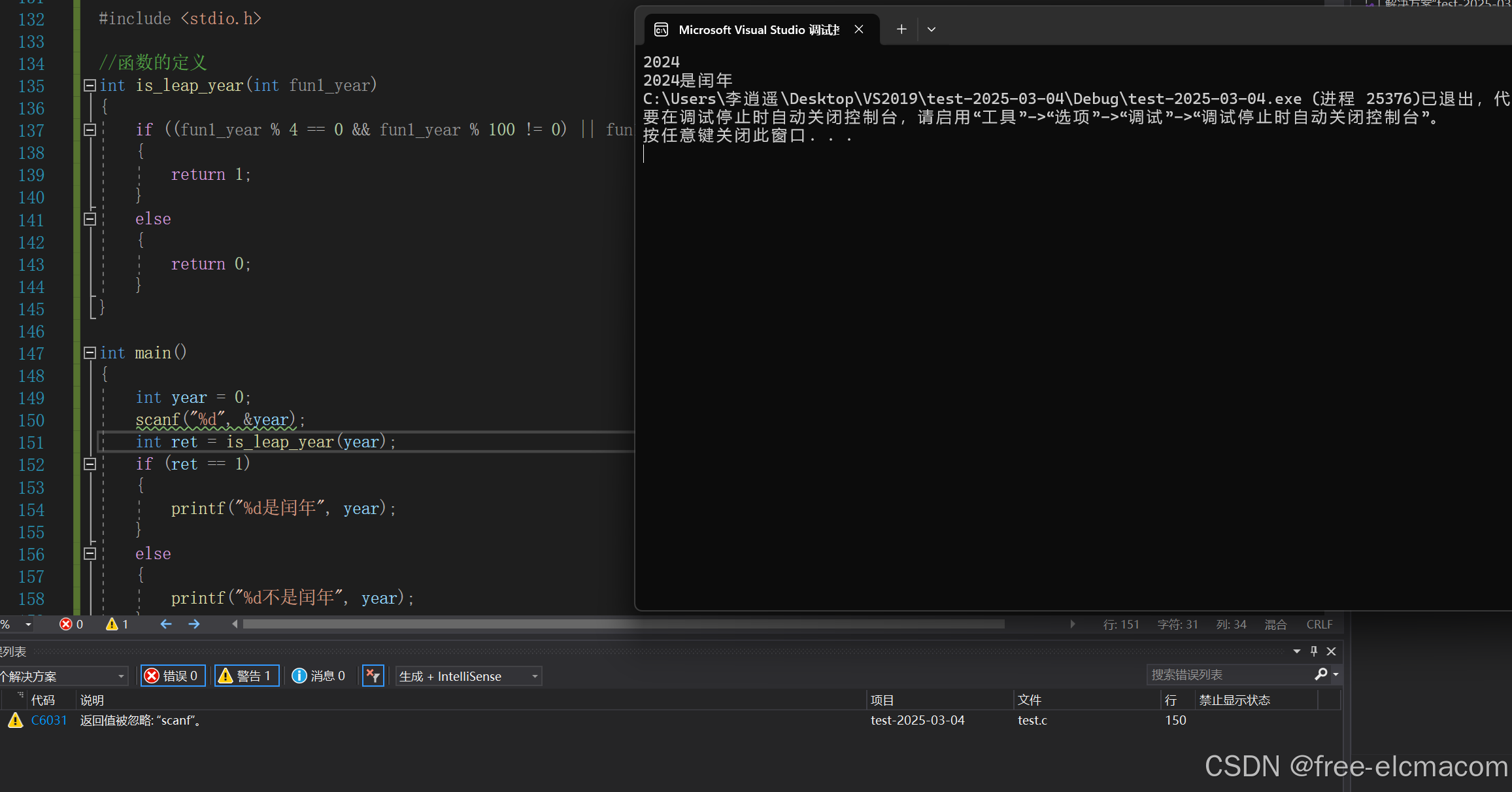Open the 生成 + IntelliSense dropdown

468,676
